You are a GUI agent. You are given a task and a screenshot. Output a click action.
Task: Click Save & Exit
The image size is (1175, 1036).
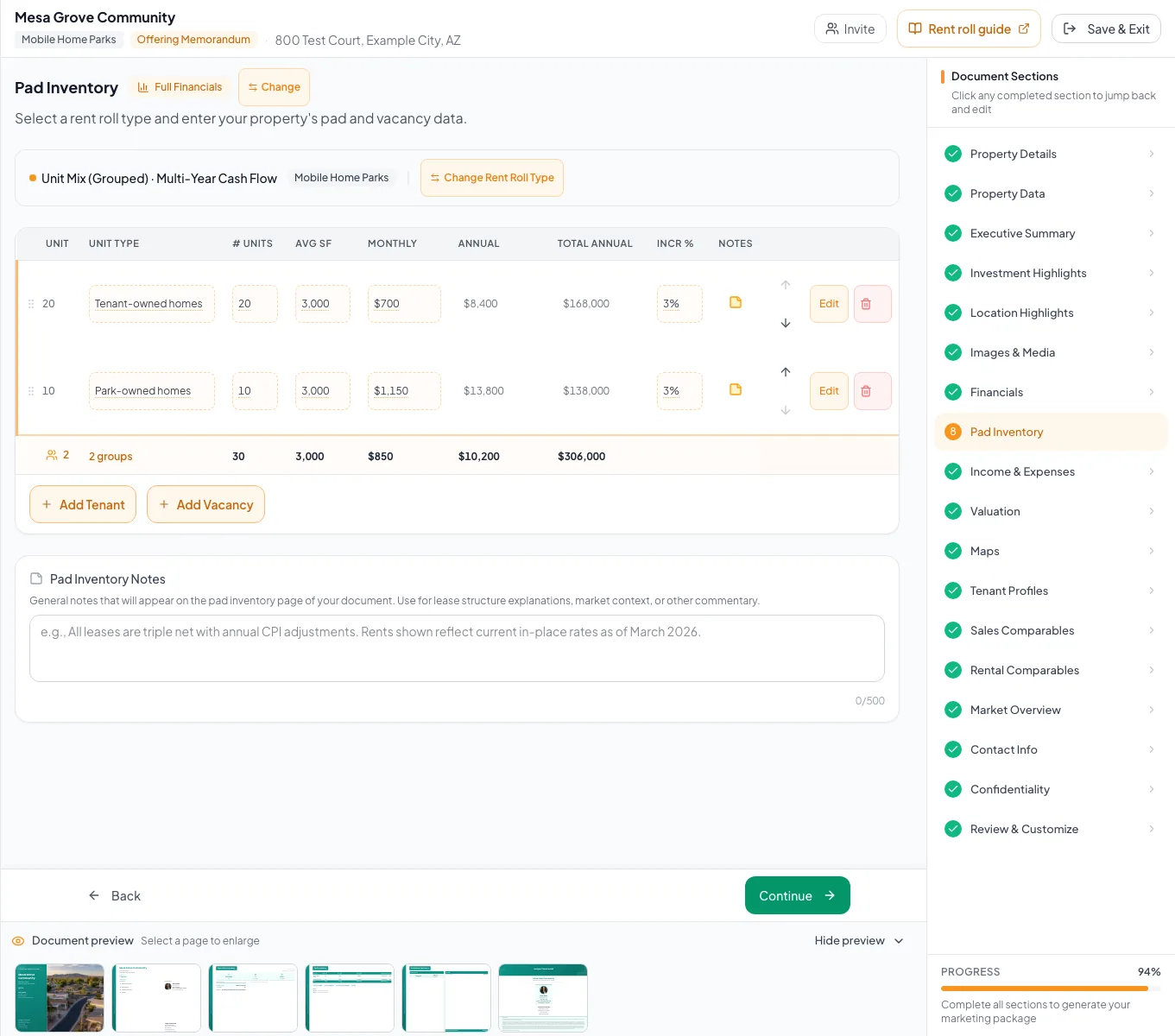[1106, 28]
